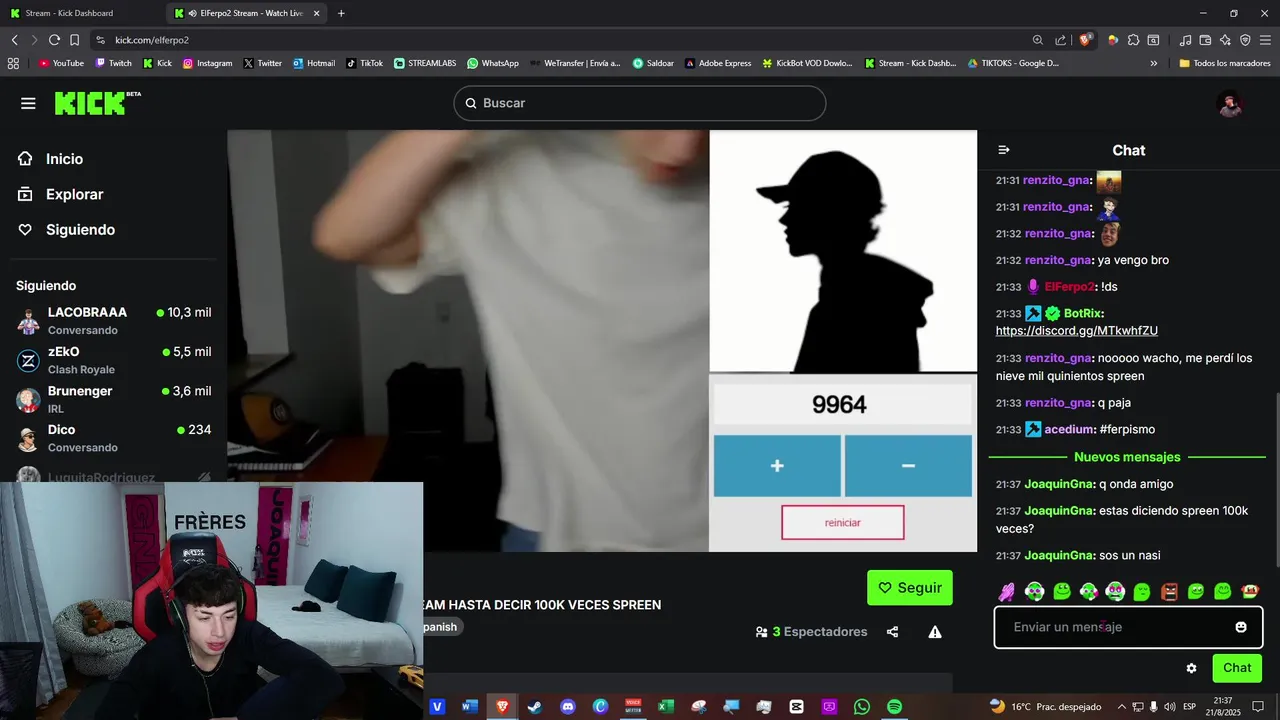Go to Kick homepage via the KICK logo
The image size is (1280, 720).
tap(97, 103)
